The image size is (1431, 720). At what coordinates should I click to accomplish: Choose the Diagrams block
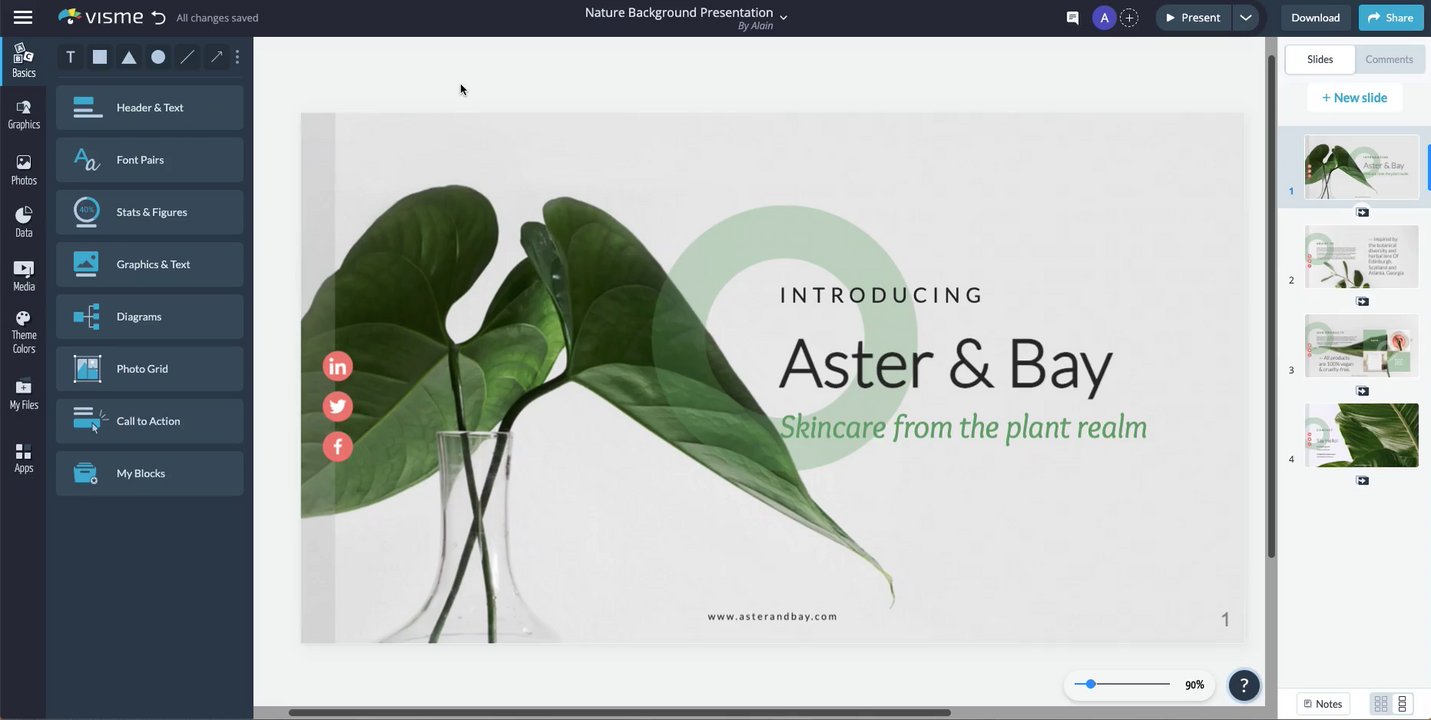tap(150, 316)
